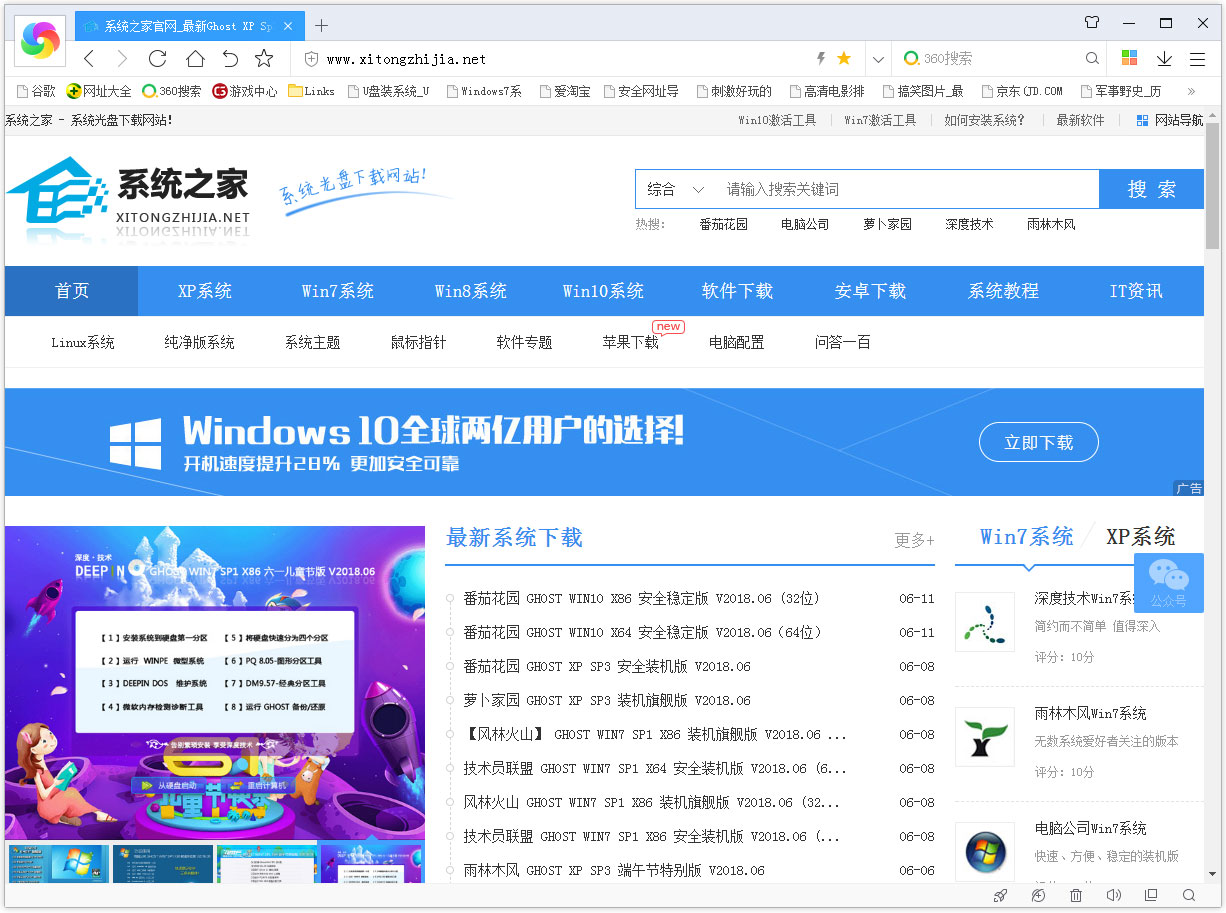Open the 番茄花园 hot search link

[724, 224]
